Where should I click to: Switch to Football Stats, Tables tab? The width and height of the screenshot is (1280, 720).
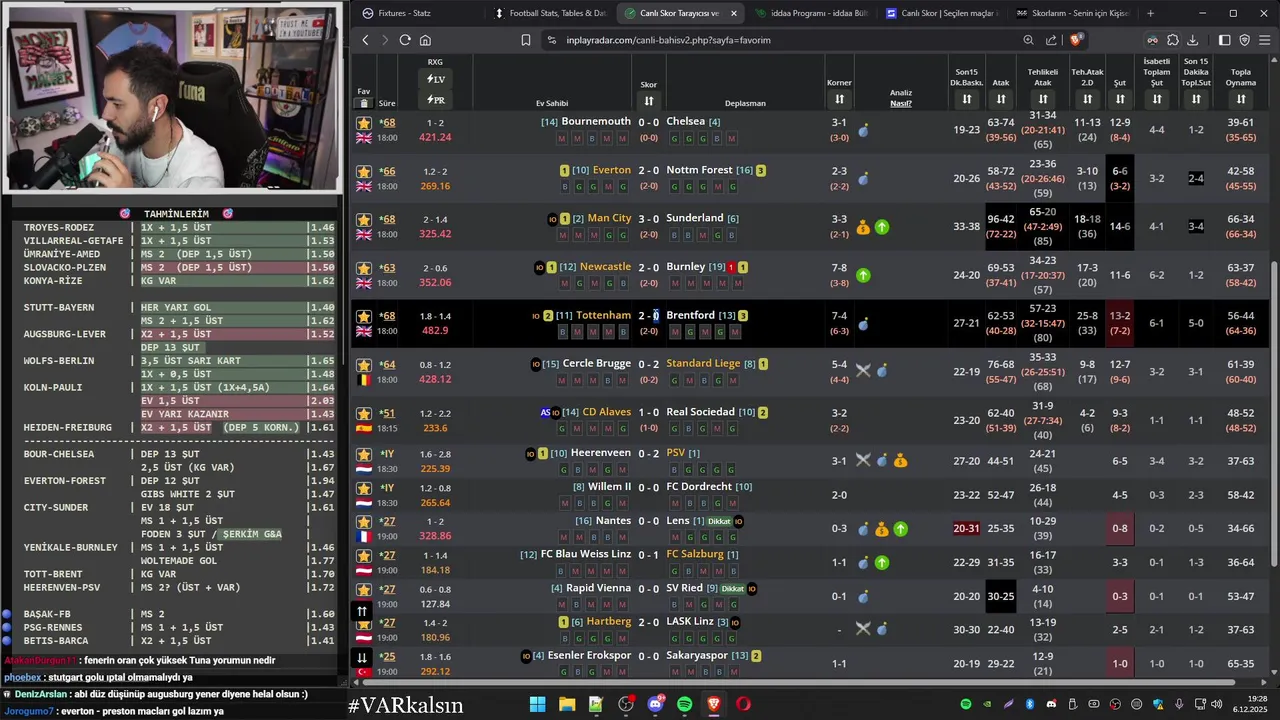pos(549,13)
